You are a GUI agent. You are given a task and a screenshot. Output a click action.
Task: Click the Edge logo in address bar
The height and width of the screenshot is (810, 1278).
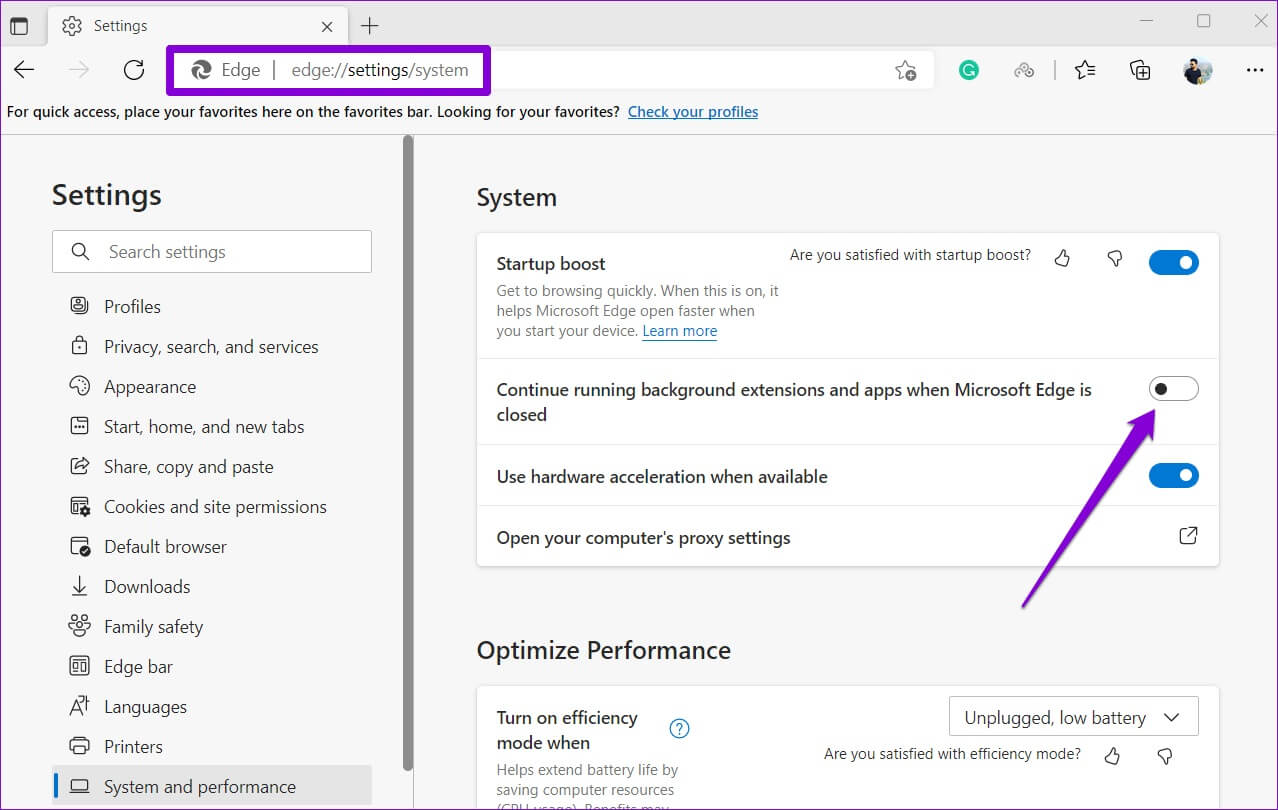(201, 70)
